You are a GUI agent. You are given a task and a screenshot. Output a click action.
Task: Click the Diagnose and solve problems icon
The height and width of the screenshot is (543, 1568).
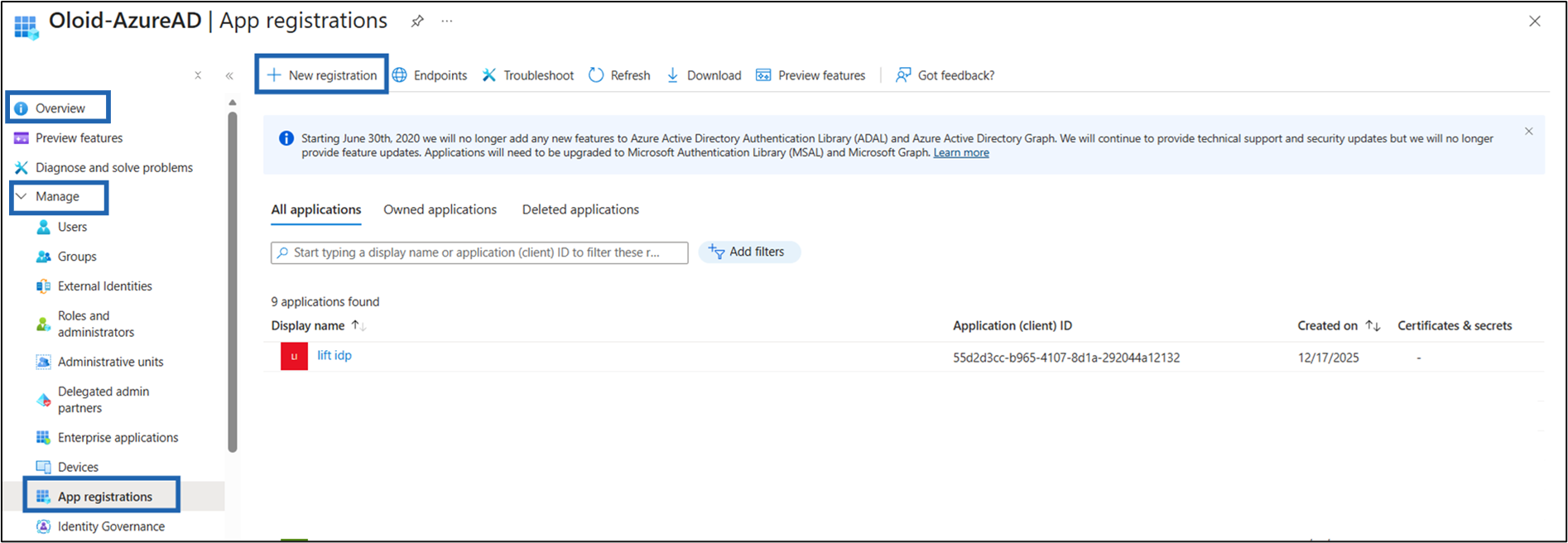[22, 168]
